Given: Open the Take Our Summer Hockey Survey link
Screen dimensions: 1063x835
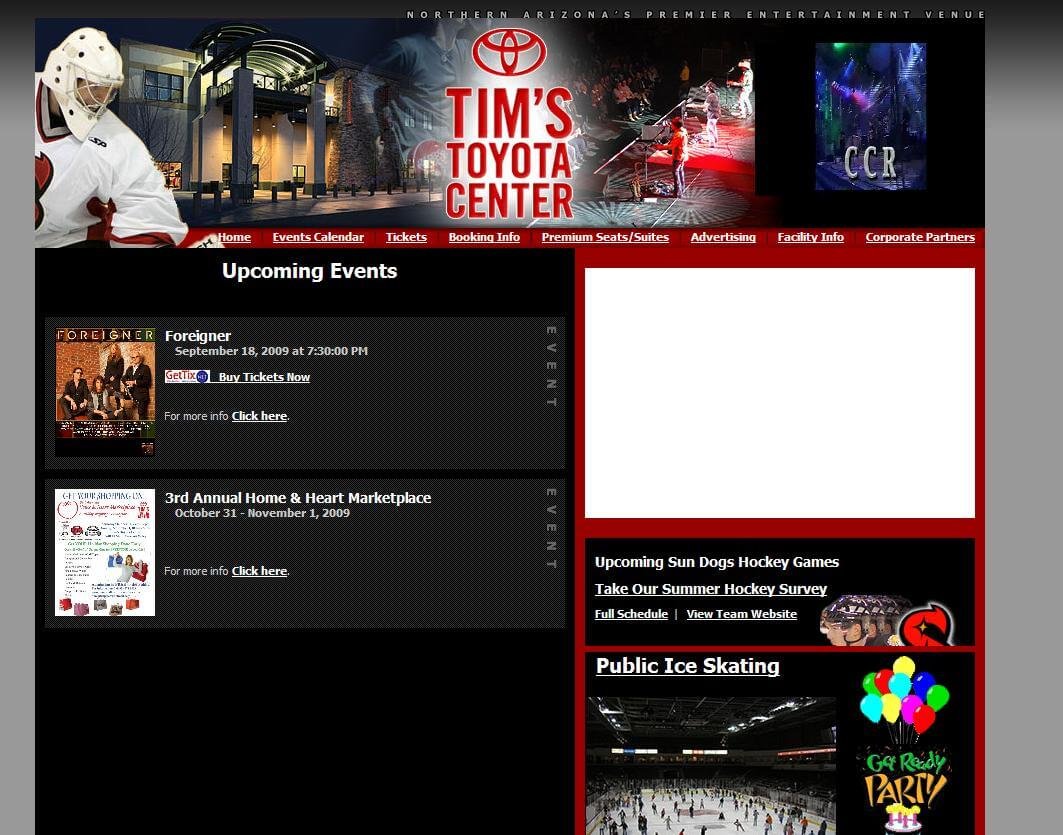Looking at the screenshot, I should 710,589.
